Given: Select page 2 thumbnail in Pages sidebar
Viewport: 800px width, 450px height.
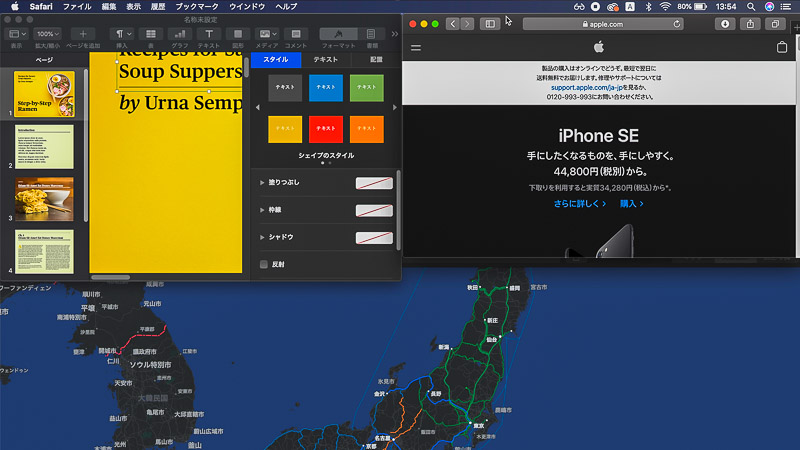Looking at the screenshot, I should click(44, 147).
